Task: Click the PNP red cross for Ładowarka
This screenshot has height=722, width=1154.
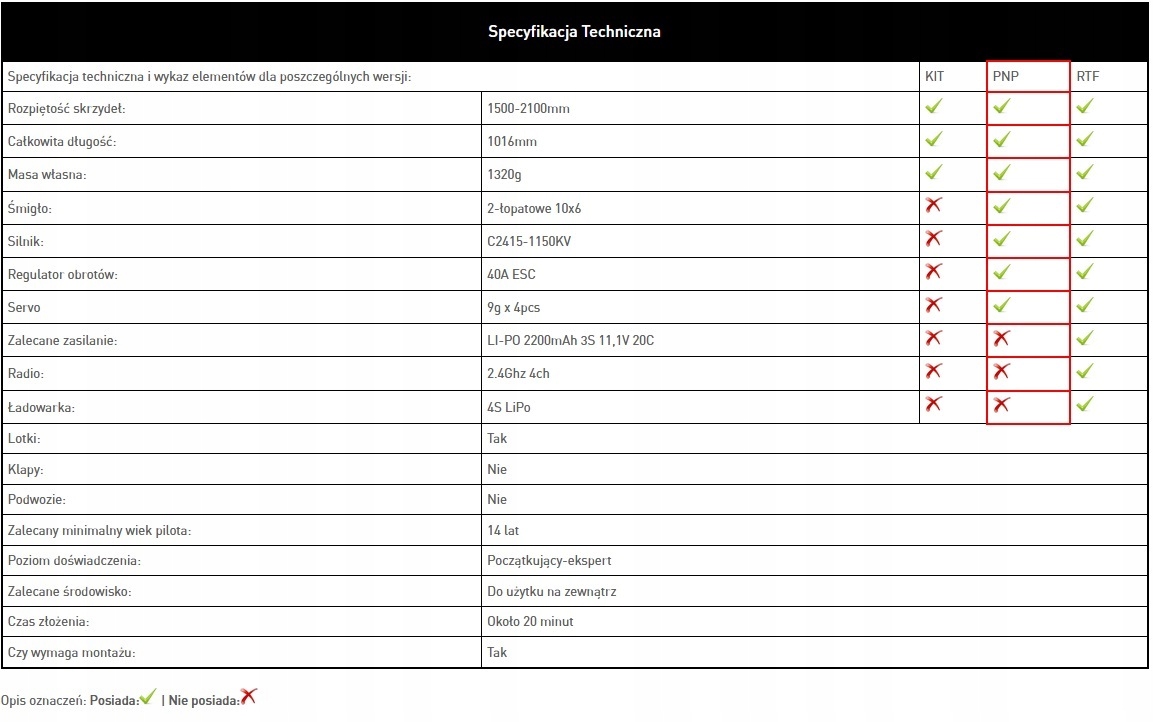Action: pos(1002,405)
